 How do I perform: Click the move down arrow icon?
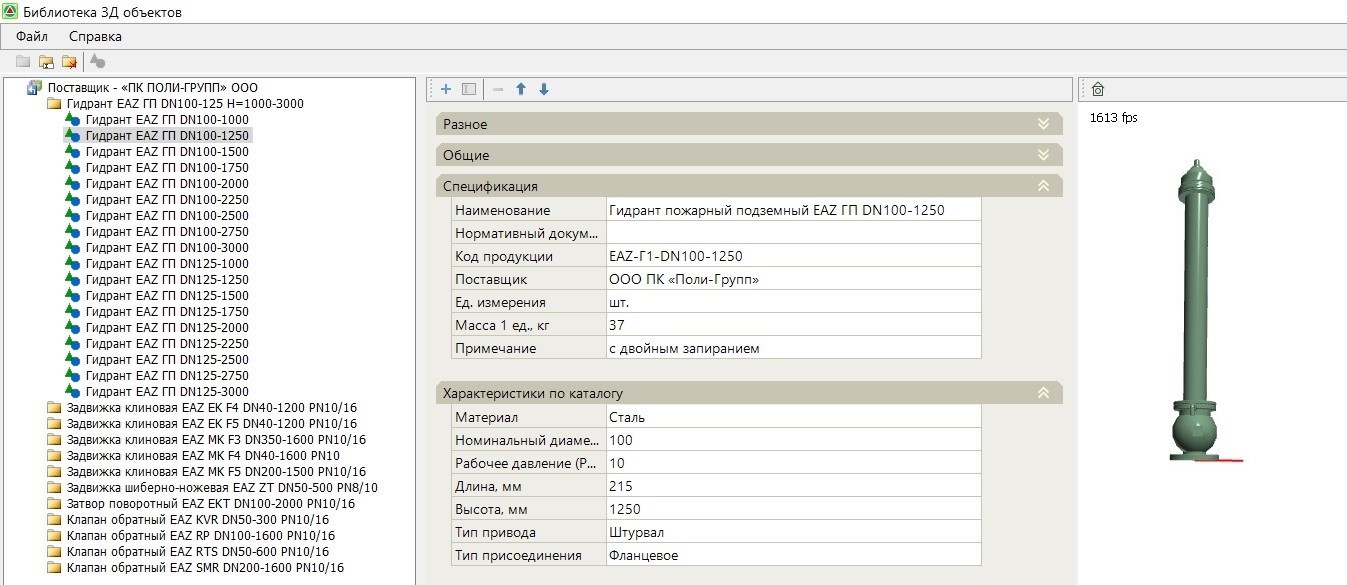[x=544, y=89]
